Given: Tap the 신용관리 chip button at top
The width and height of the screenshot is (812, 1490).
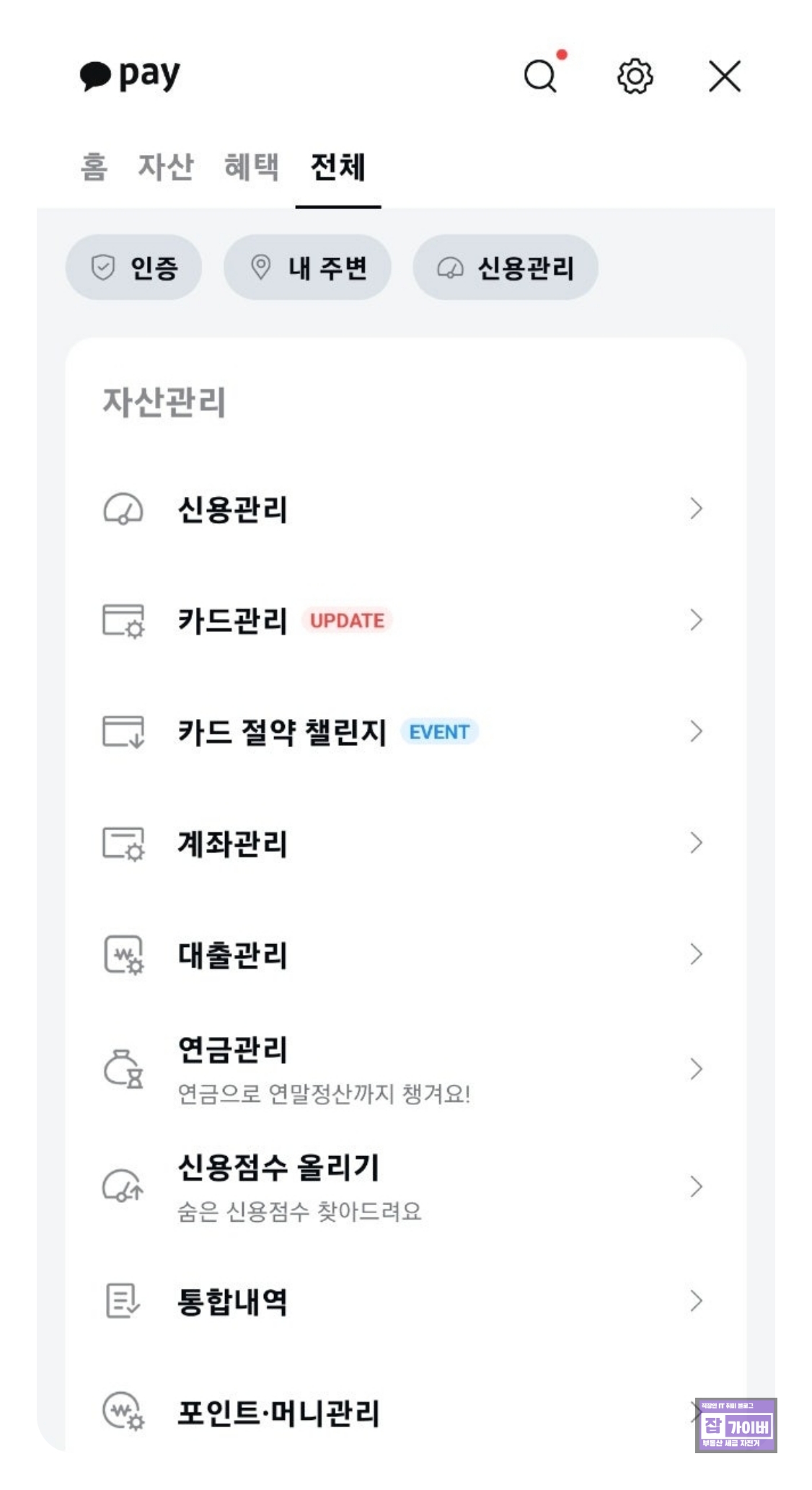Looking at the screenshot, I should click(x=506, y=268).
